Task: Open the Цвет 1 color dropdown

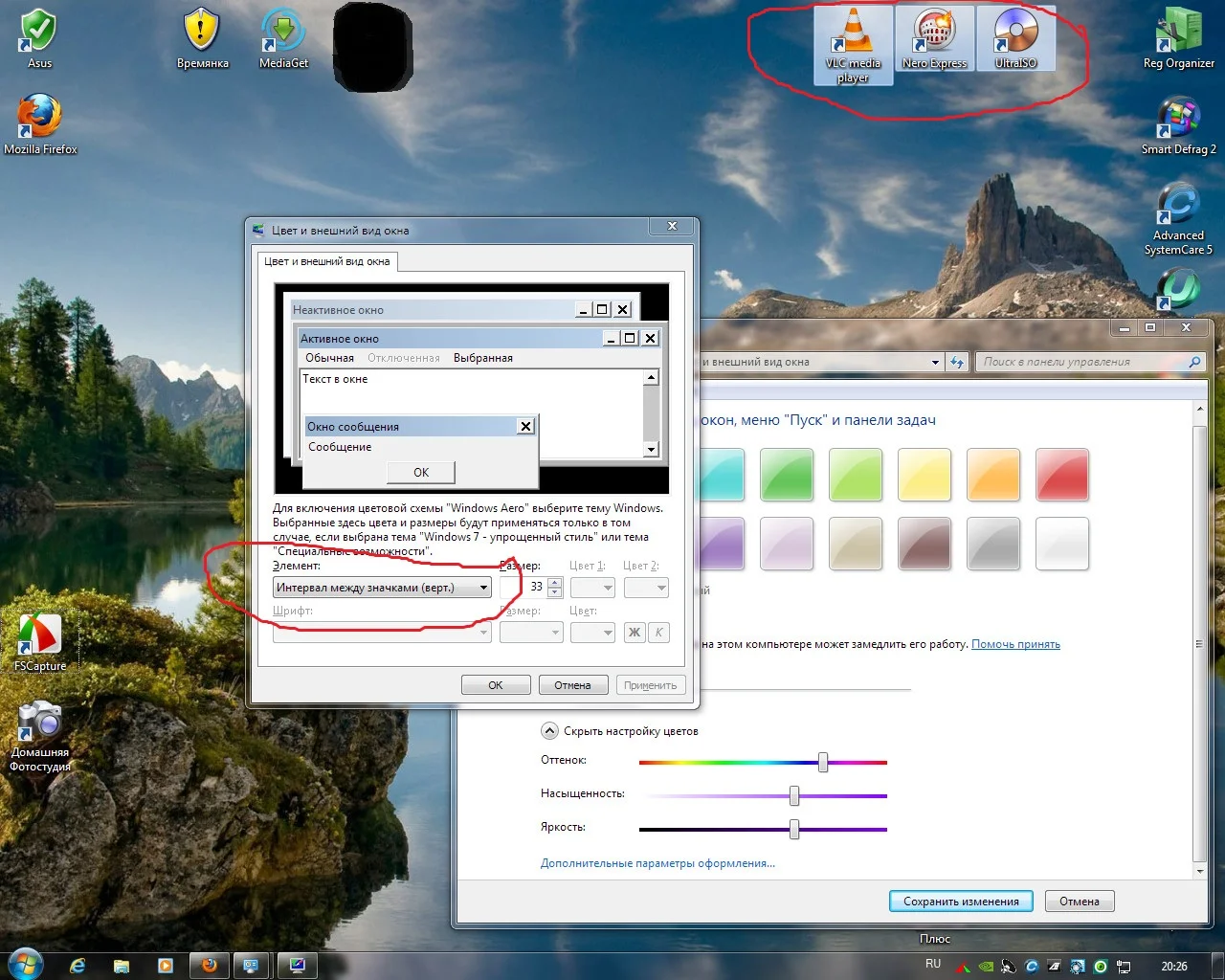Action: (592, 588)
